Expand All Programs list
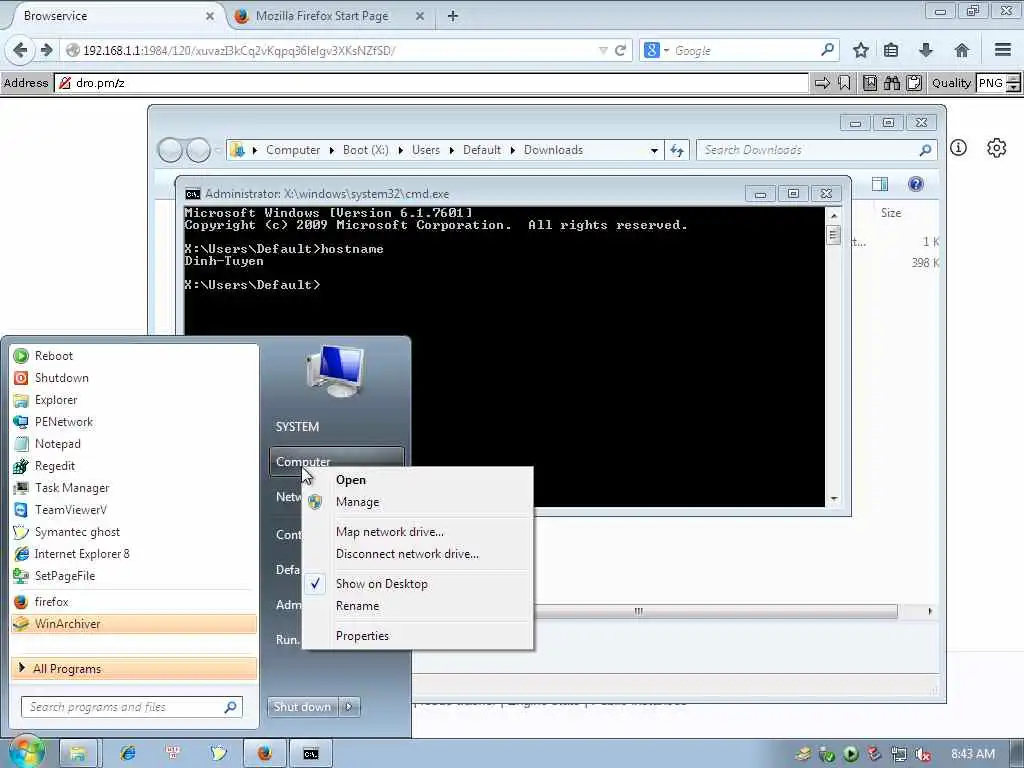Screen dimensions: 1024x768 point(134,669)
